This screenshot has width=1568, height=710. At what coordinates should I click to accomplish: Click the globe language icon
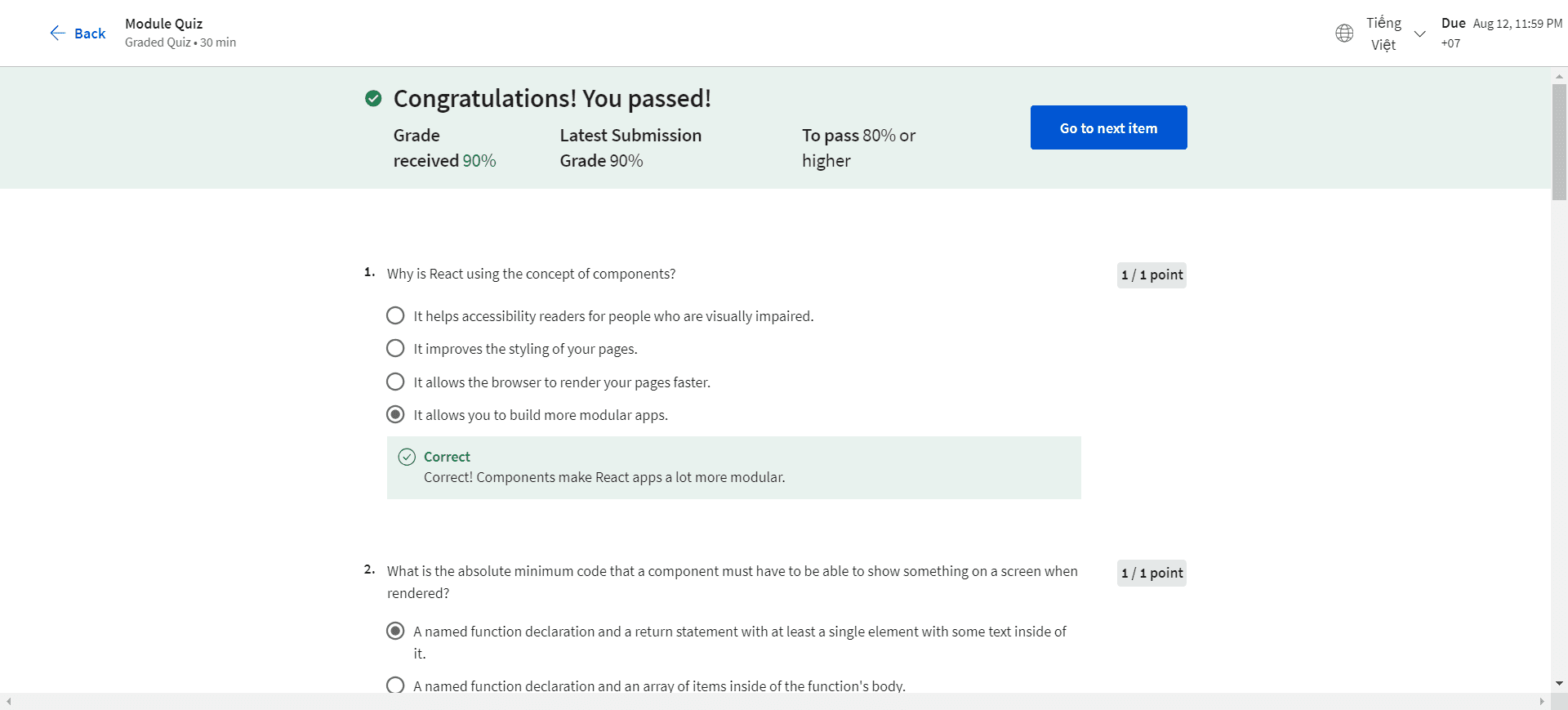(x=1344, y=33)
